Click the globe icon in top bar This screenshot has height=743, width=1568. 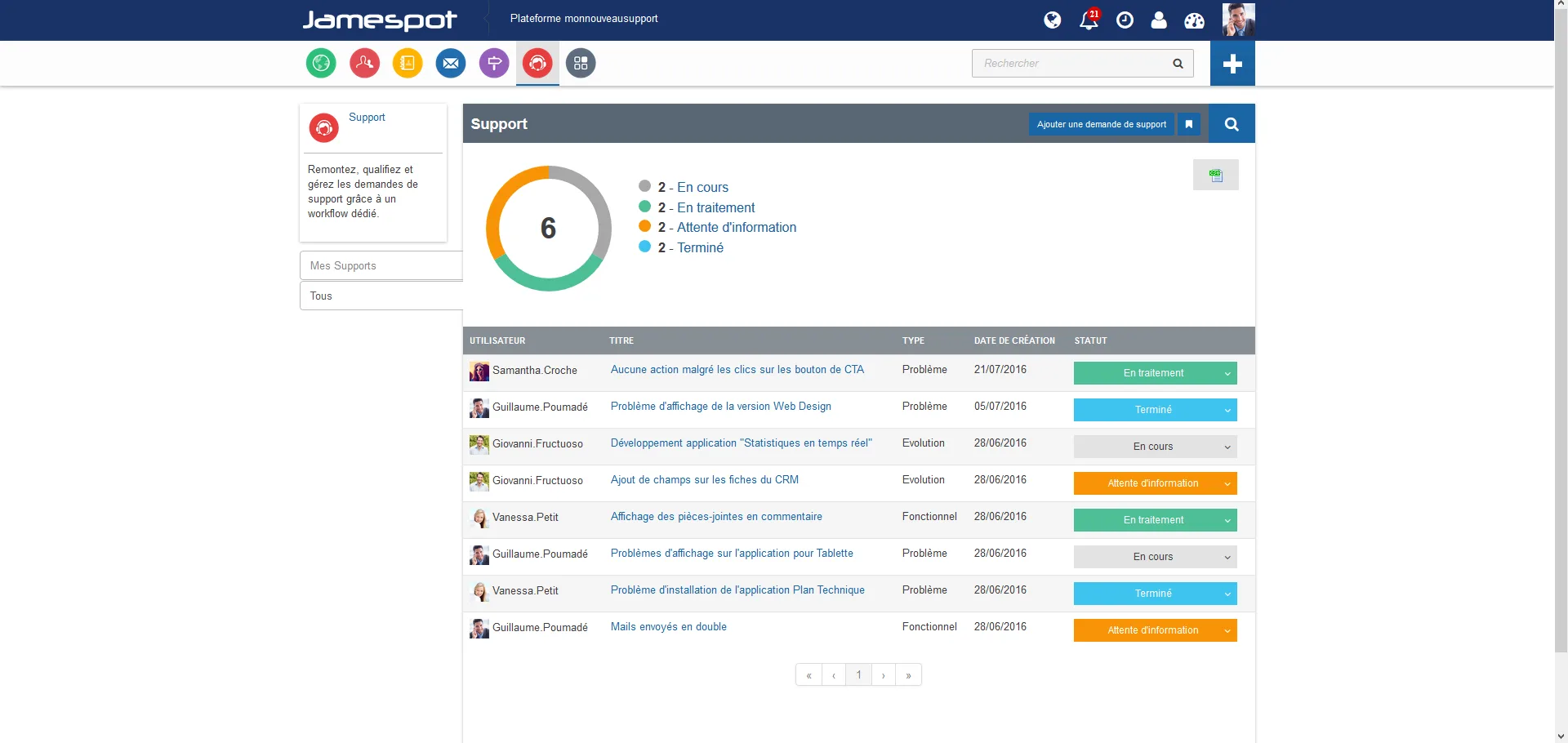(1053, 20)
